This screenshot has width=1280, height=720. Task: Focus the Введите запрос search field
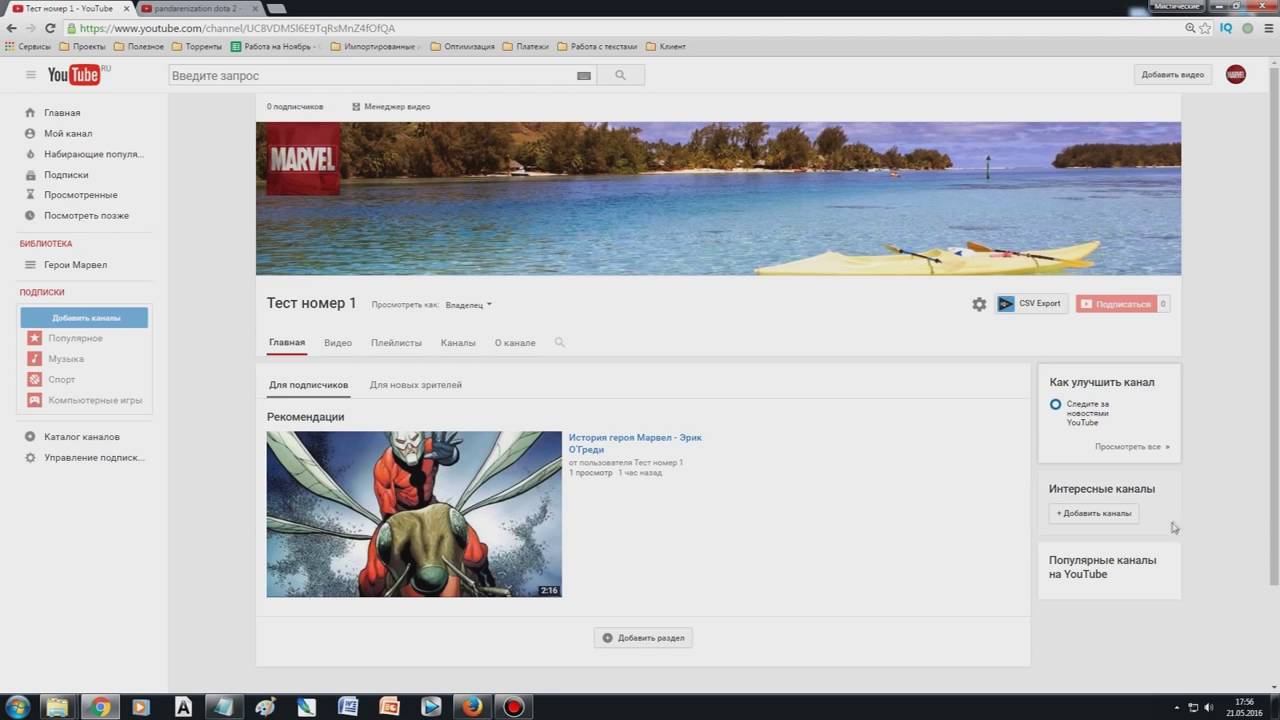point(383,75)
